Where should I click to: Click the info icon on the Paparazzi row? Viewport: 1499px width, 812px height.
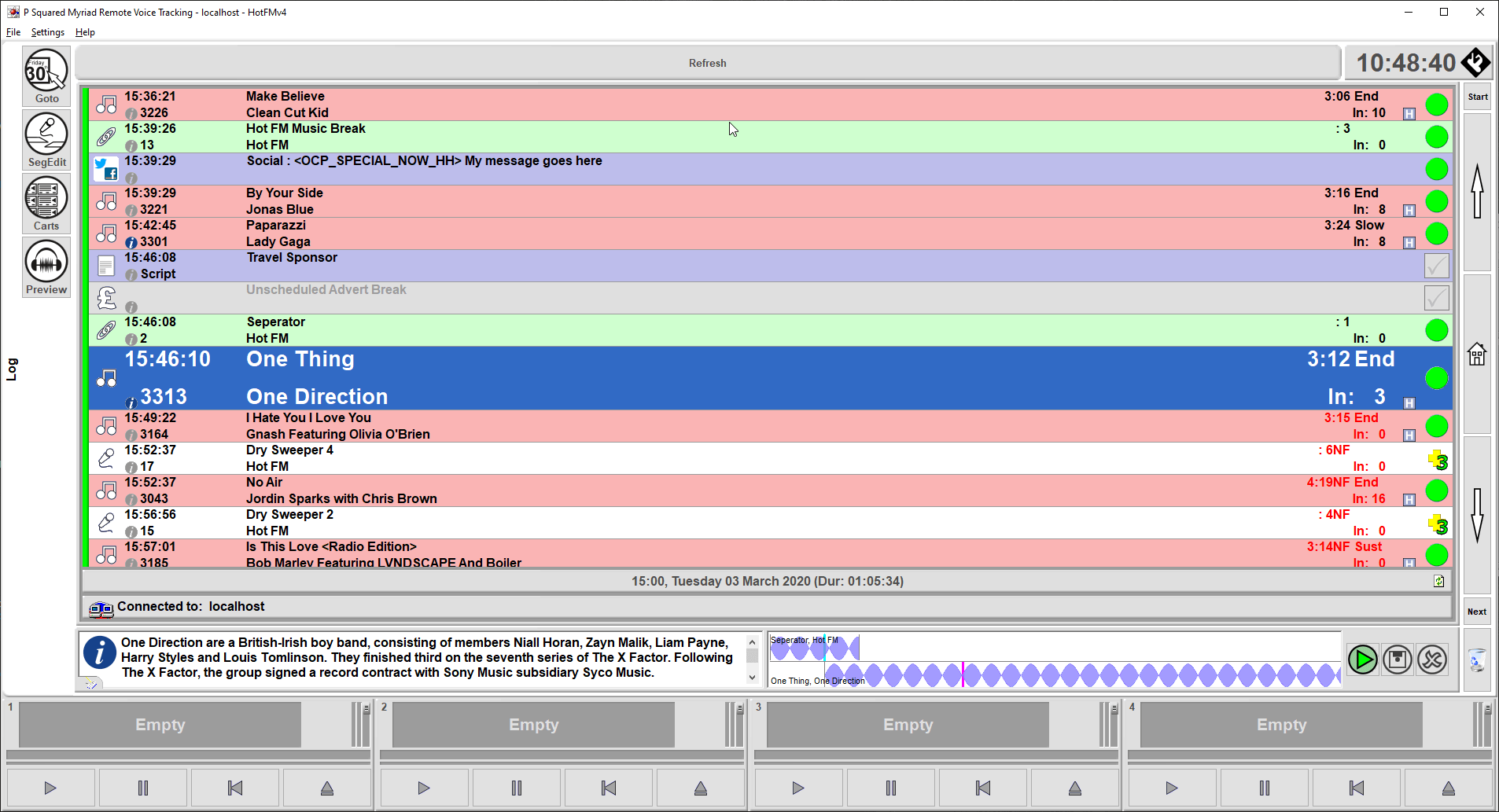coord(131,242)
